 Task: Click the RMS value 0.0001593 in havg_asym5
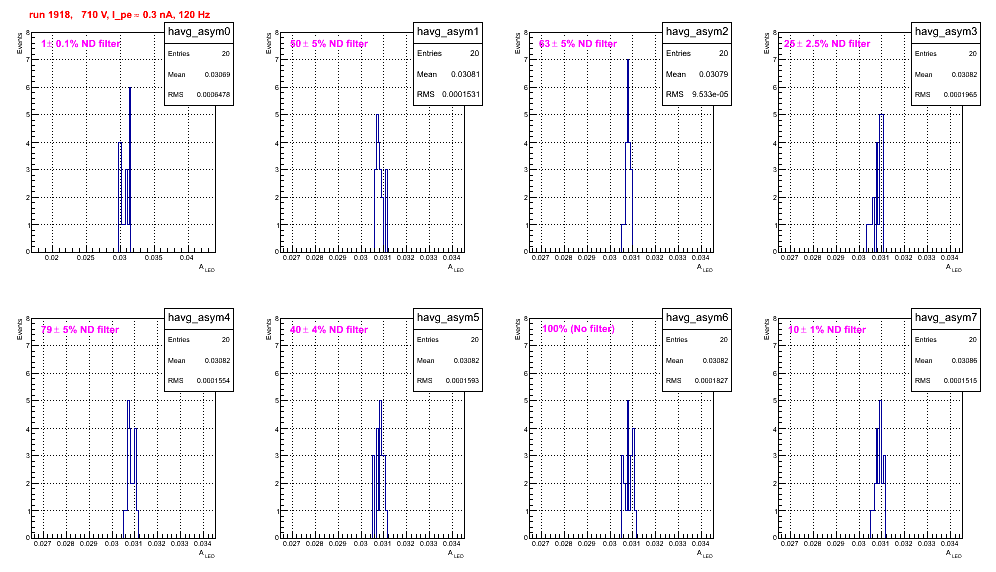(462, 381)
